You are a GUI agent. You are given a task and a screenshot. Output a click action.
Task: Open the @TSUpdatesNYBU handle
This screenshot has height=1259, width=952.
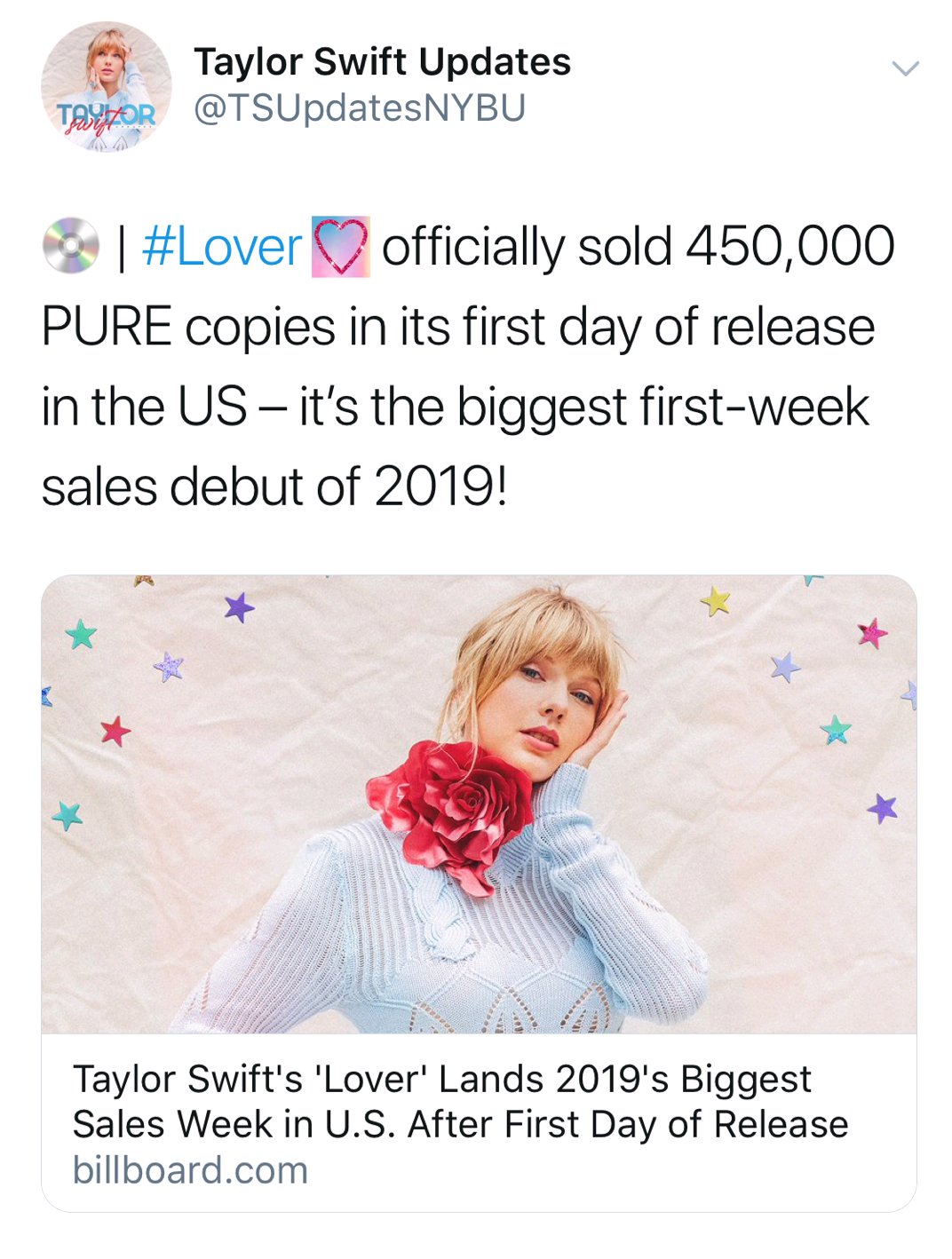(360, 108)
